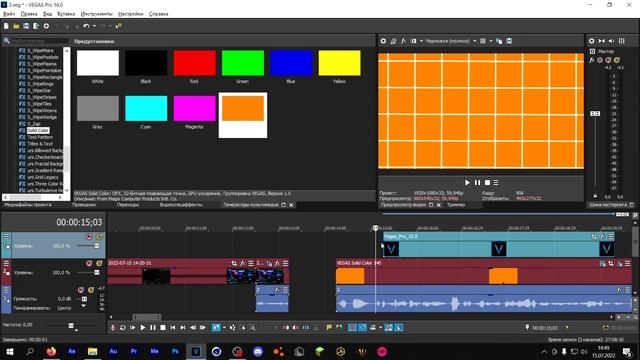Screen dimensions: 640x360
Task: Switch to the Видеоэффекты tab
Action: 181,205
